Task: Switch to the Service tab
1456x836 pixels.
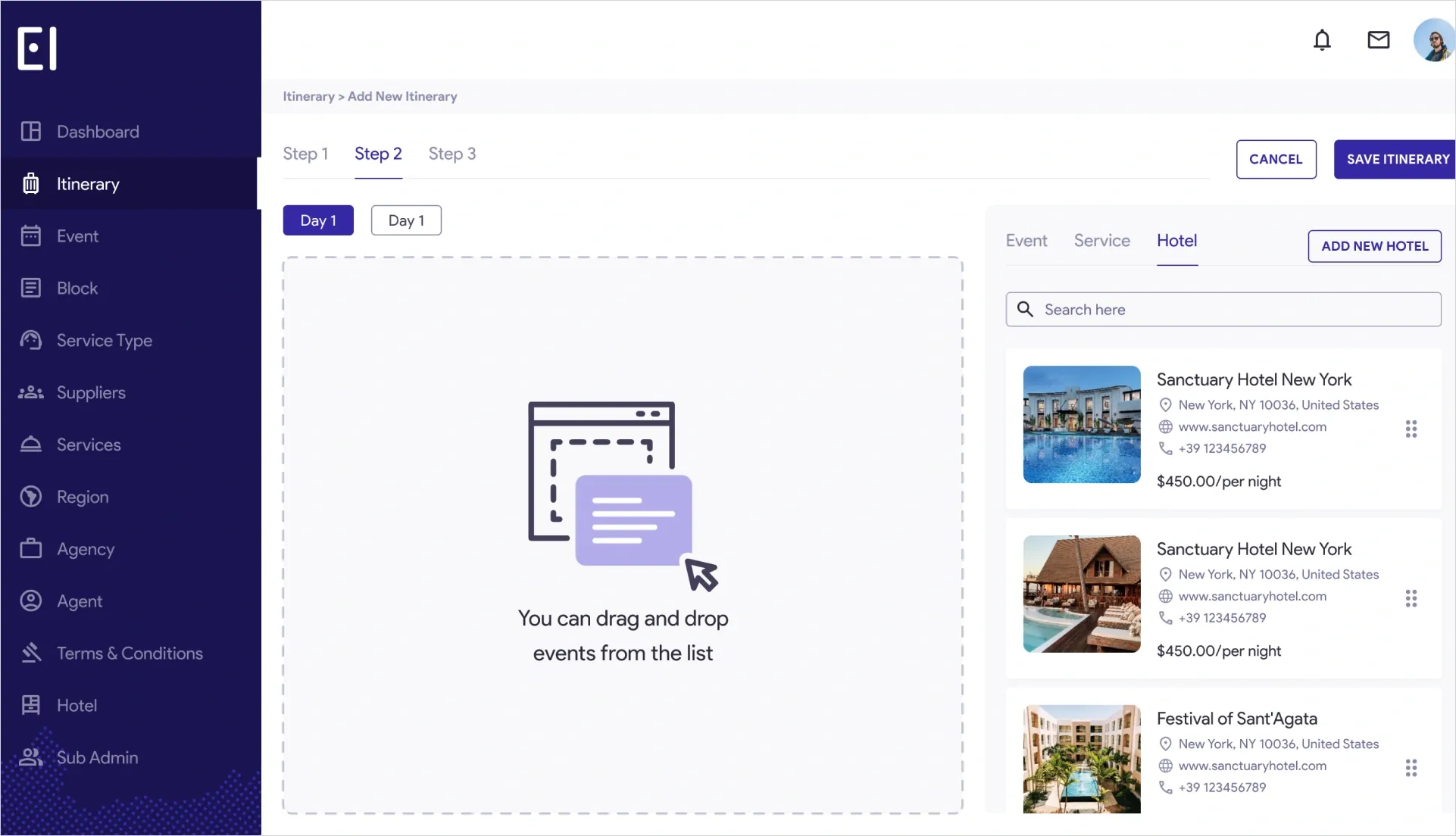Action: [x=1101, y=241]
